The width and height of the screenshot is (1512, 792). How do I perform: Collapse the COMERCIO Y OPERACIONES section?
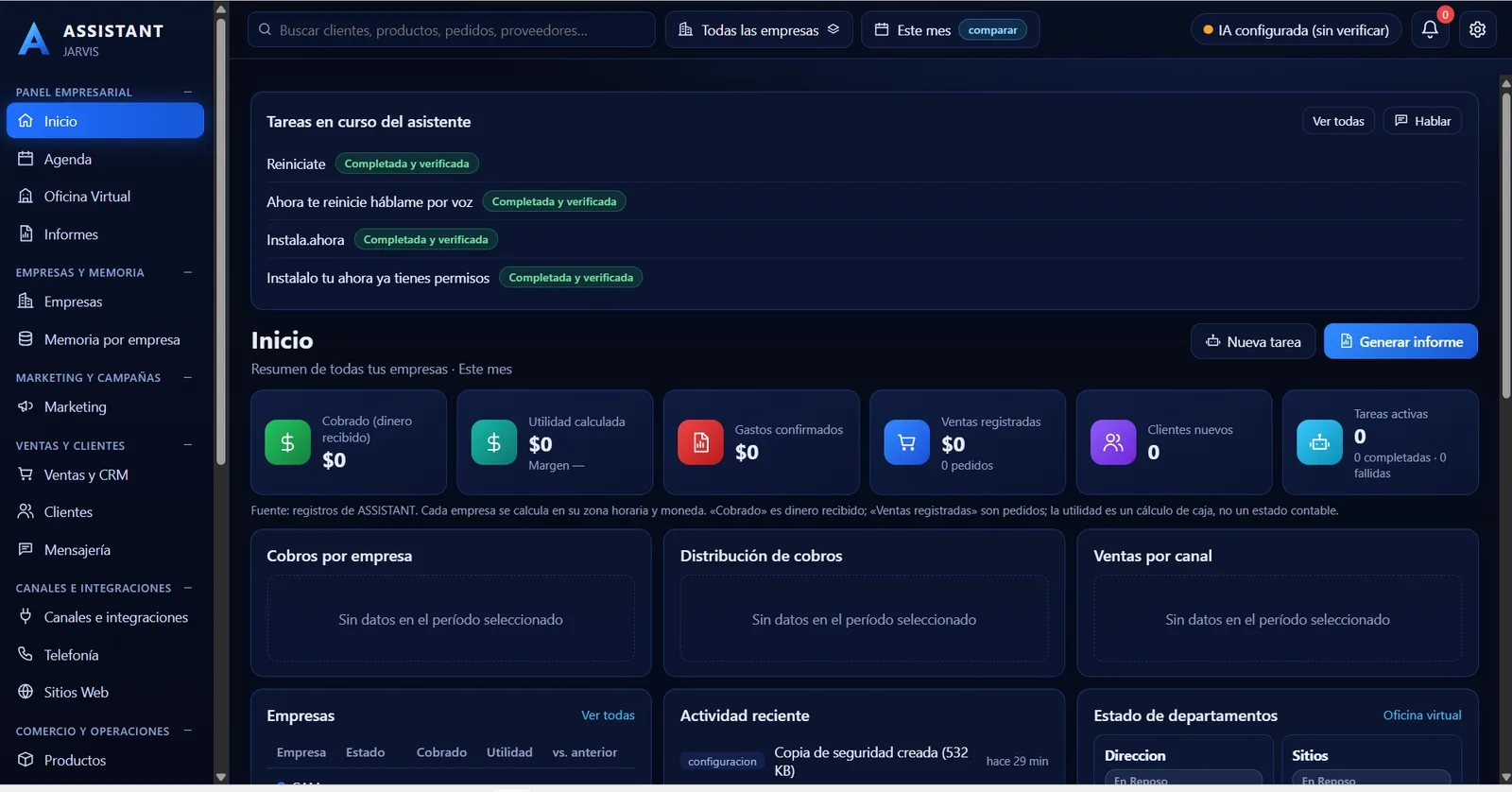pos(188,731)
